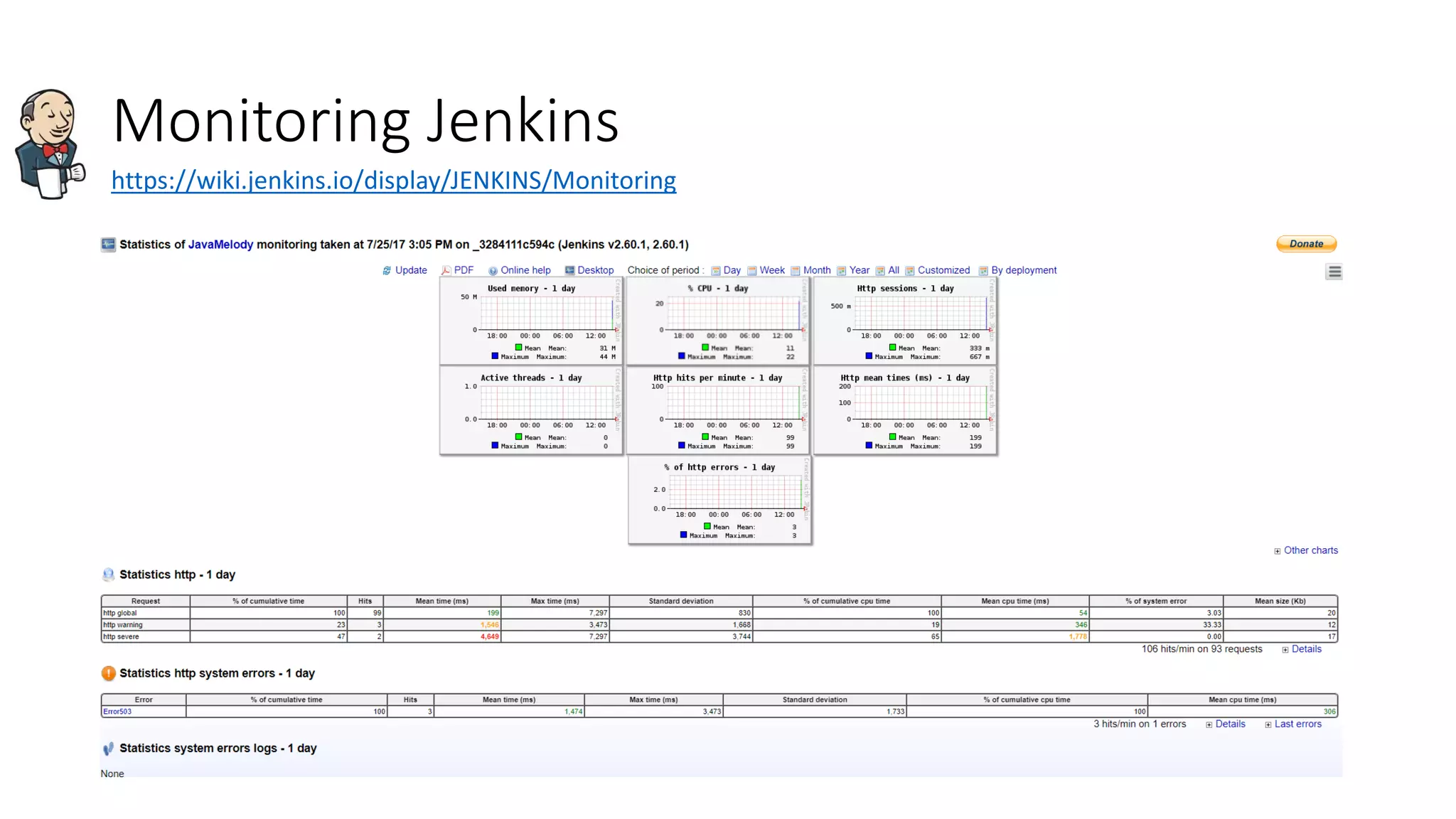Click the Online help icon
1456x819 pixels.
[x=493, y=271]
